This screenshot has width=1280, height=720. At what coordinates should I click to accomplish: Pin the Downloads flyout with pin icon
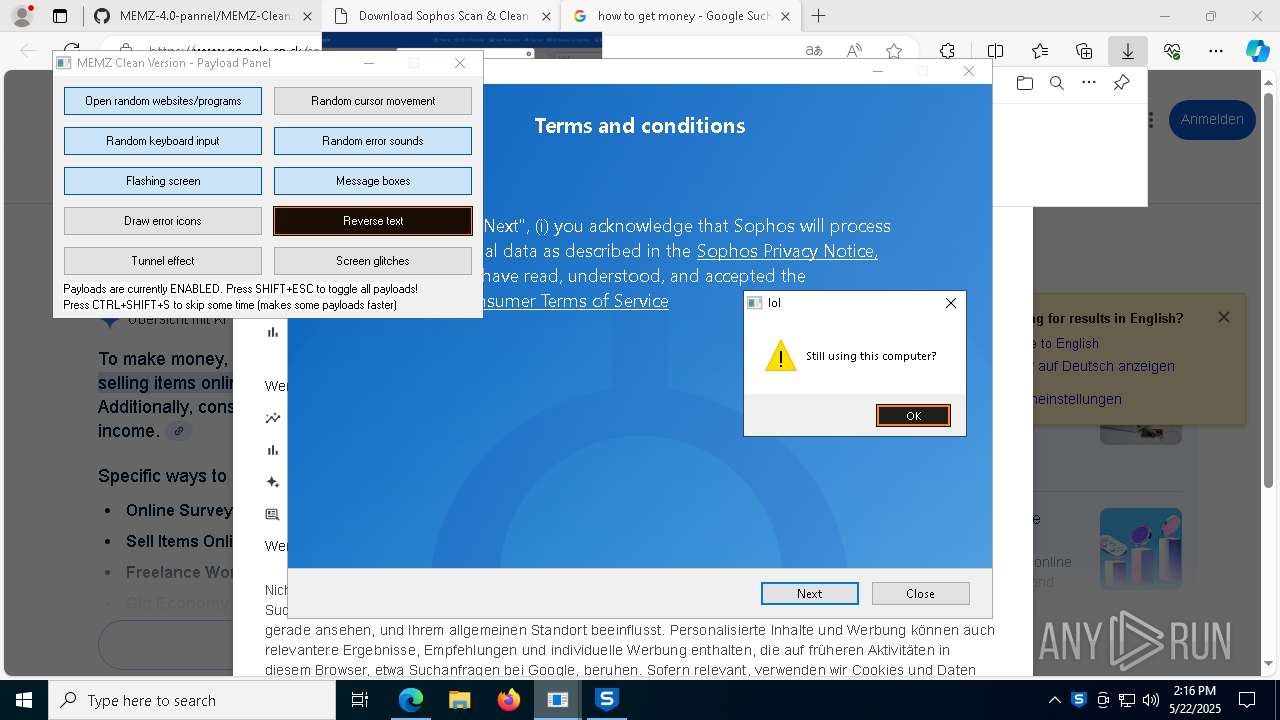tap(1121, 83)
